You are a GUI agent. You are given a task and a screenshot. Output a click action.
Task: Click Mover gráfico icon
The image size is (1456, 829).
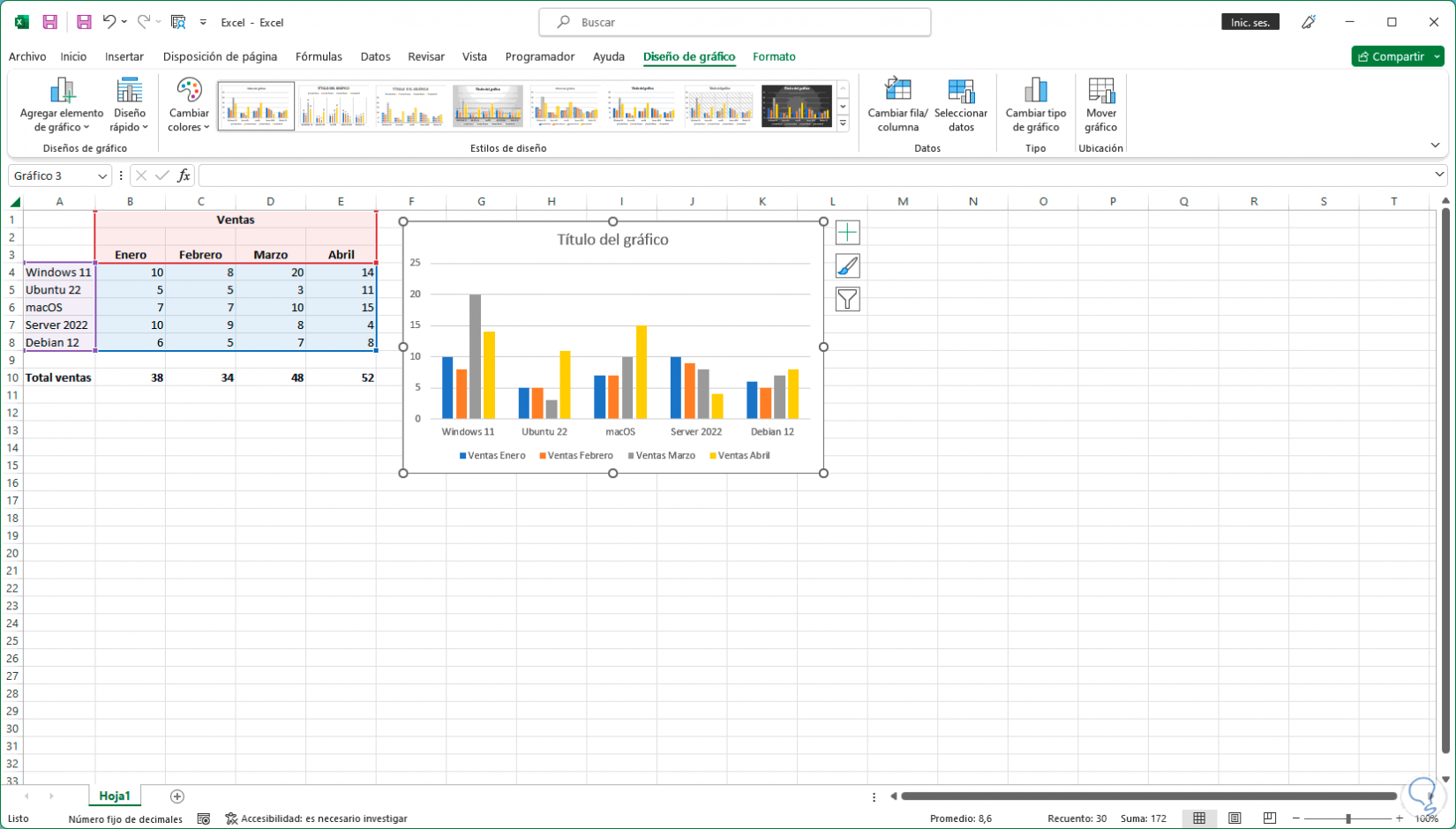click(x=1100, y=105)
